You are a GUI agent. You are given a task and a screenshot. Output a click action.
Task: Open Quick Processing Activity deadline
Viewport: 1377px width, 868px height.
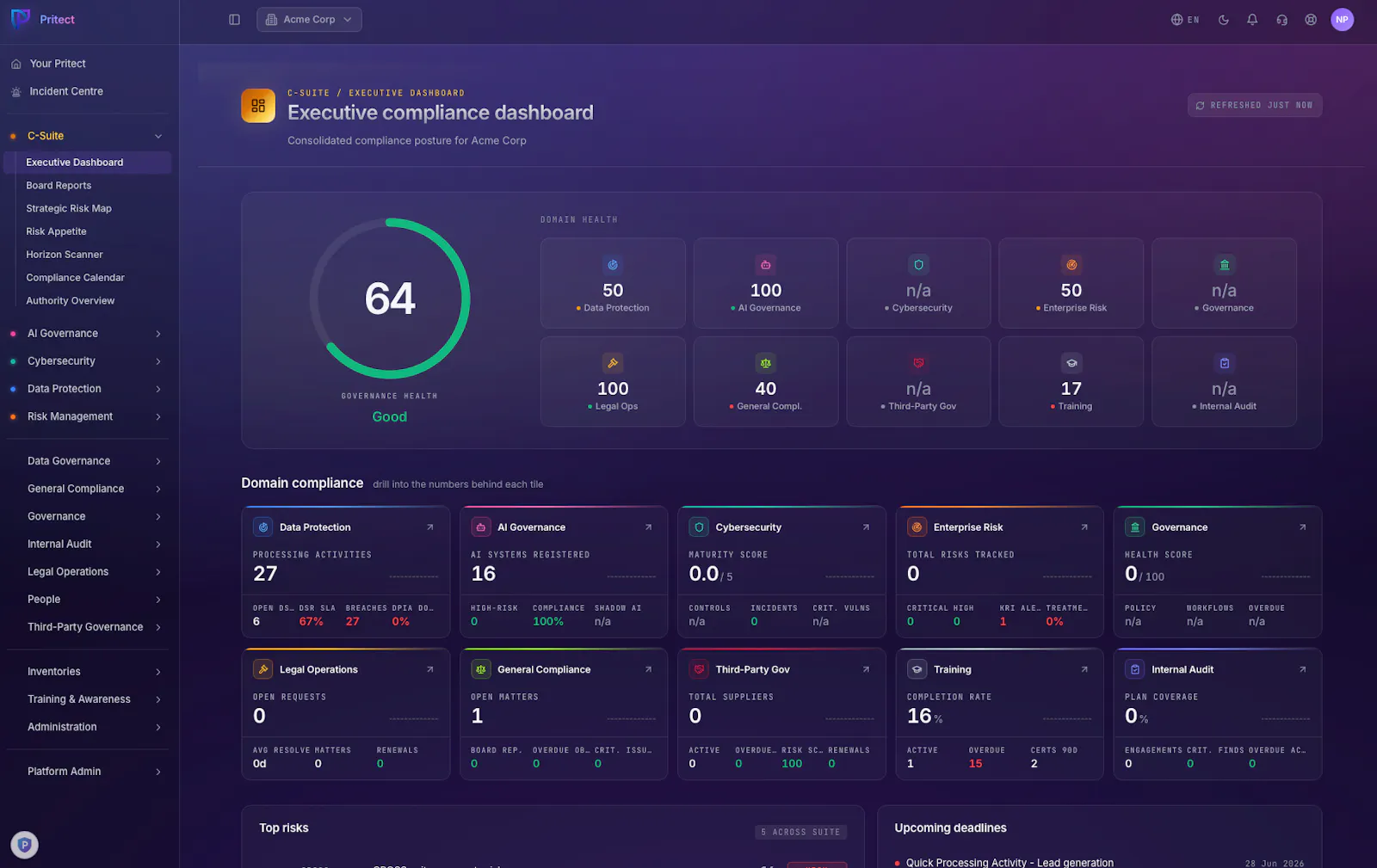pyautogui.click(x=1099, y=862)
